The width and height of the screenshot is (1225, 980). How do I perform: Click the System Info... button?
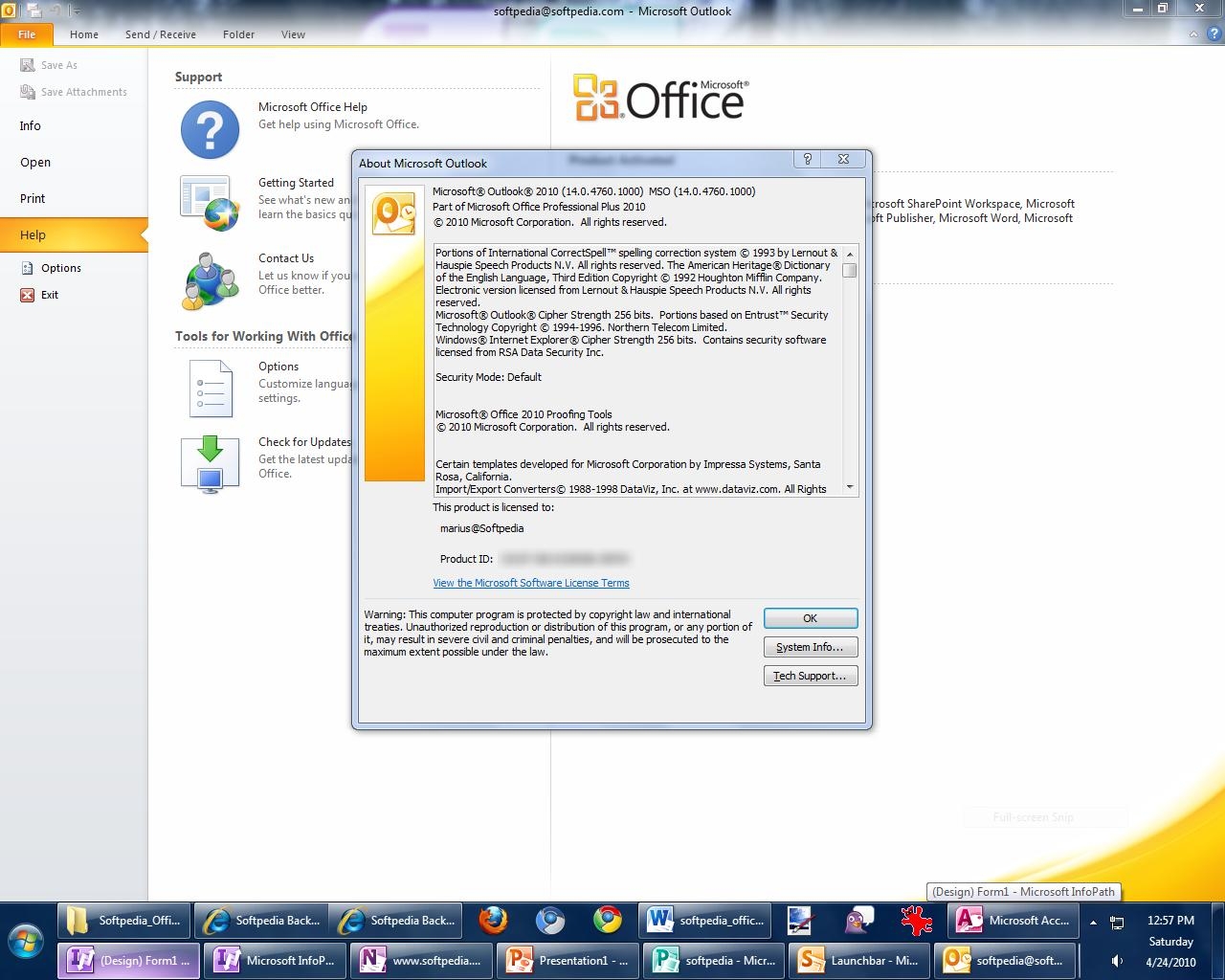pyautogui.click(x=811, y=647)
